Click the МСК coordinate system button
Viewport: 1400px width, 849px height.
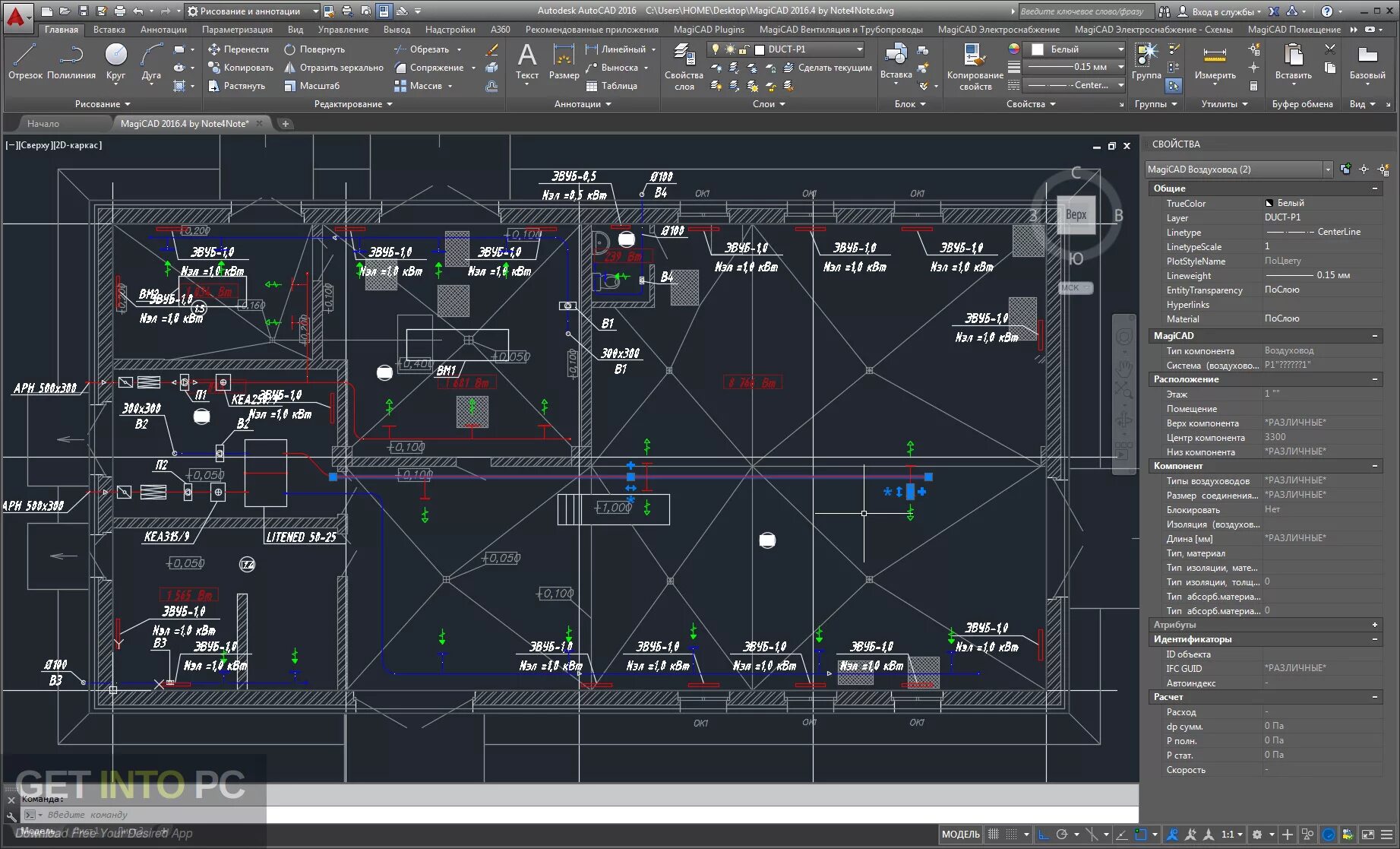tap(1074, 287)
